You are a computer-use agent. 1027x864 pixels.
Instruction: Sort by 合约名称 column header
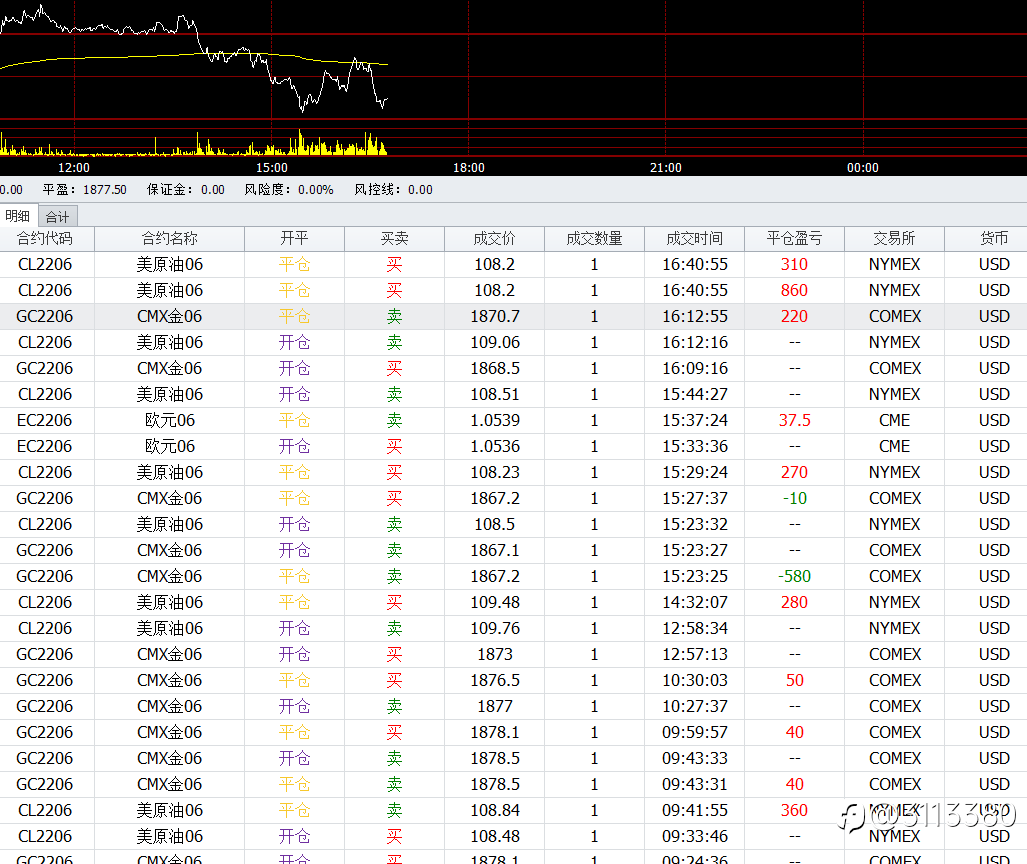pyautogui.click(x=169, y=239)
